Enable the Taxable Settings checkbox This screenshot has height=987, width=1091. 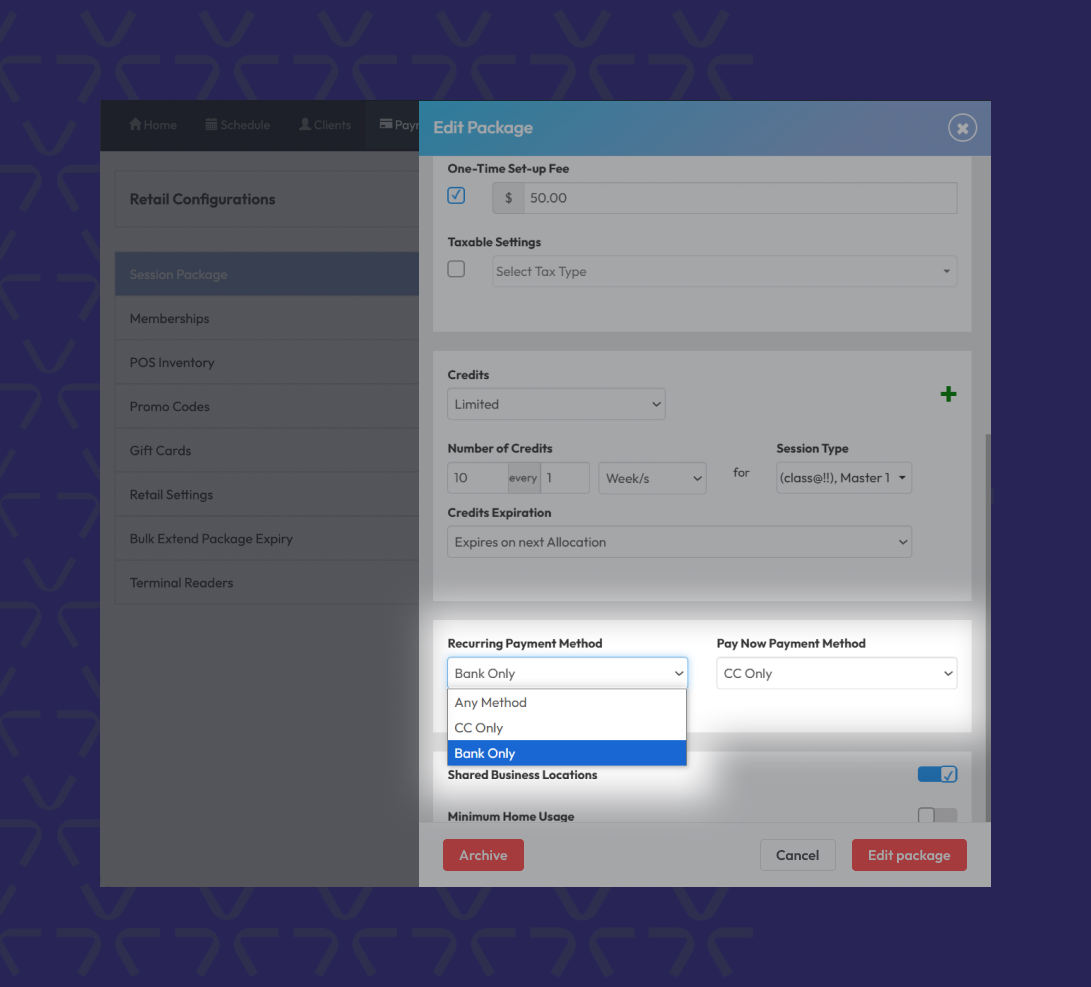coord(457,269)
